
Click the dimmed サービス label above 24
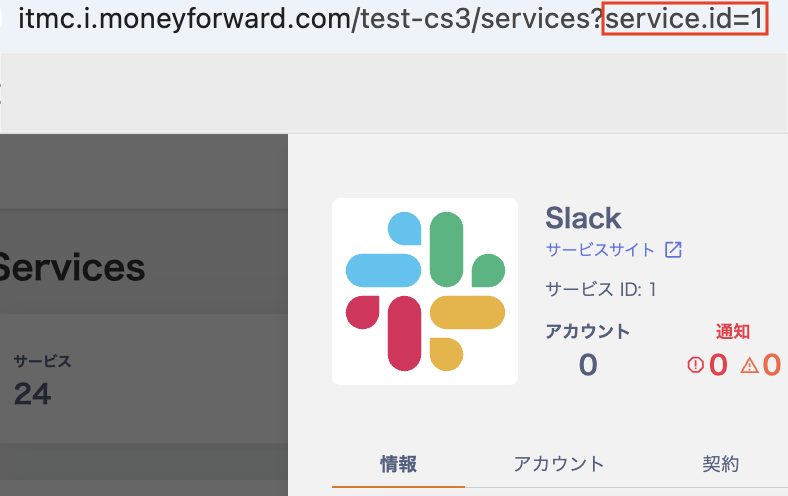click(x=42, y=361)
